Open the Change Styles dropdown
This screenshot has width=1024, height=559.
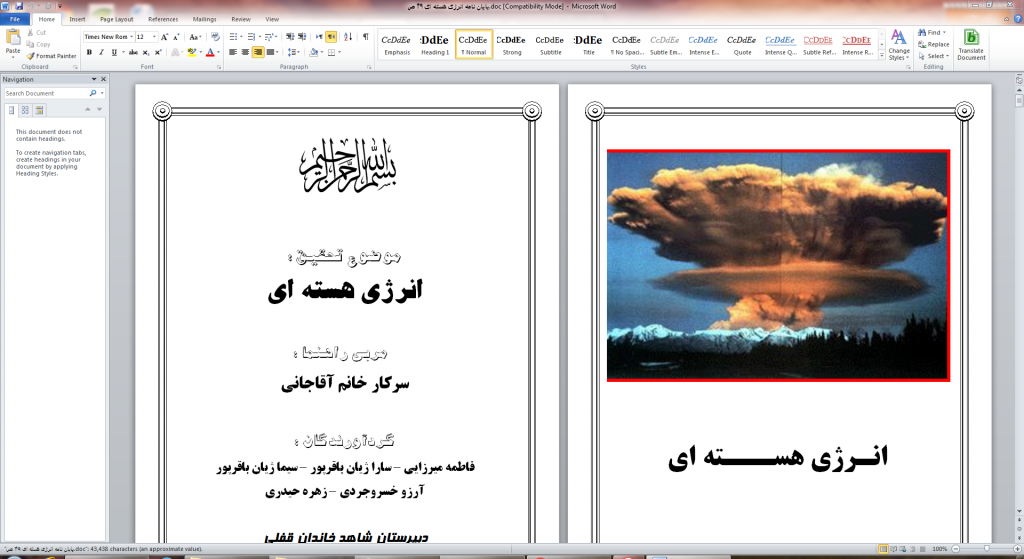[899, 46]
